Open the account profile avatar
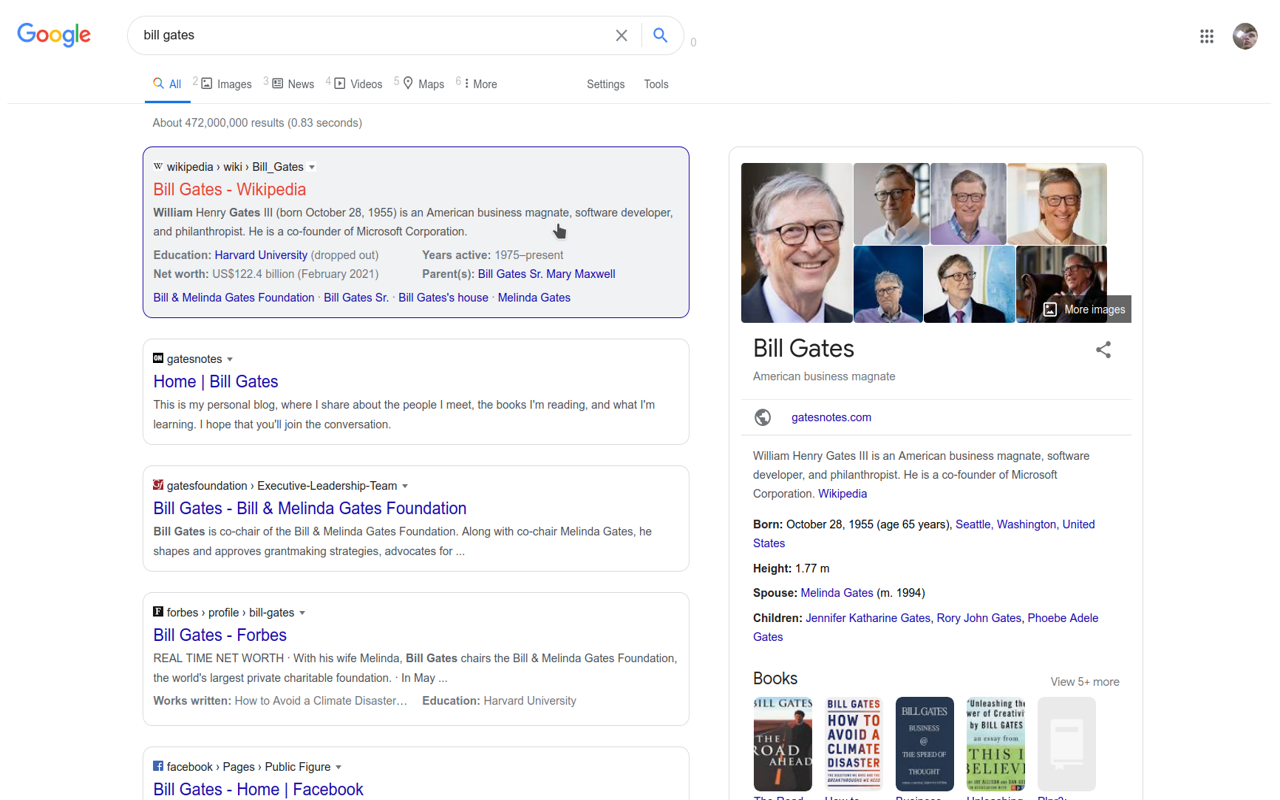 tap(1245, 36)
